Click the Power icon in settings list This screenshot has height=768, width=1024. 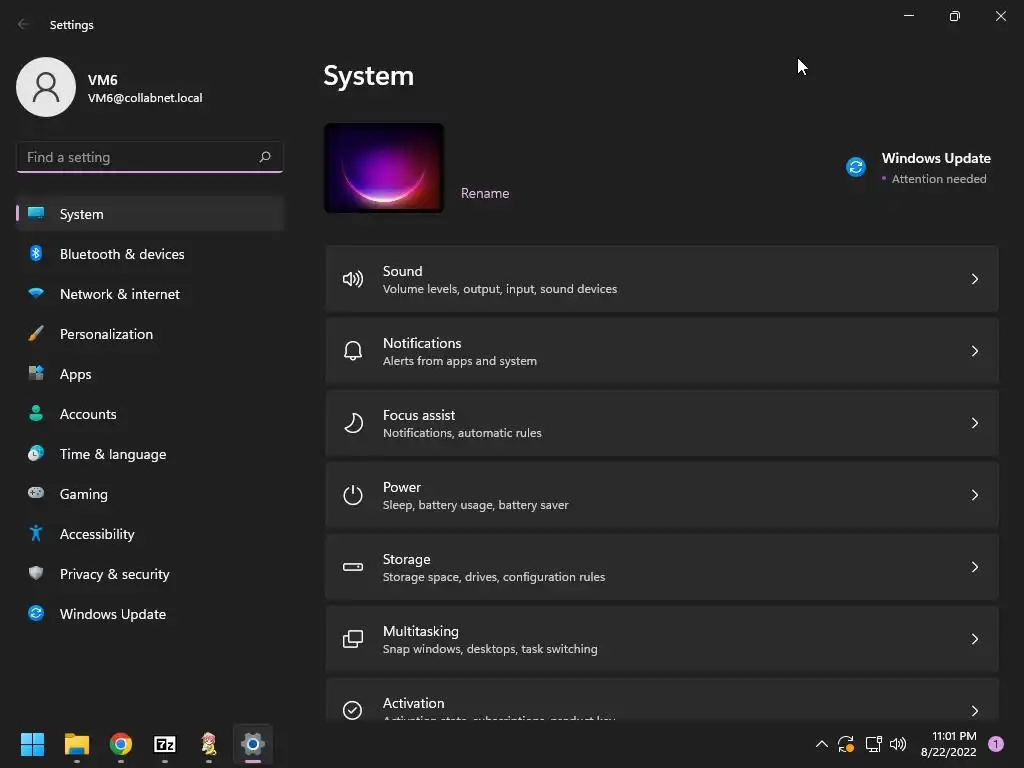pyautogui.click(x=353, y=495)
